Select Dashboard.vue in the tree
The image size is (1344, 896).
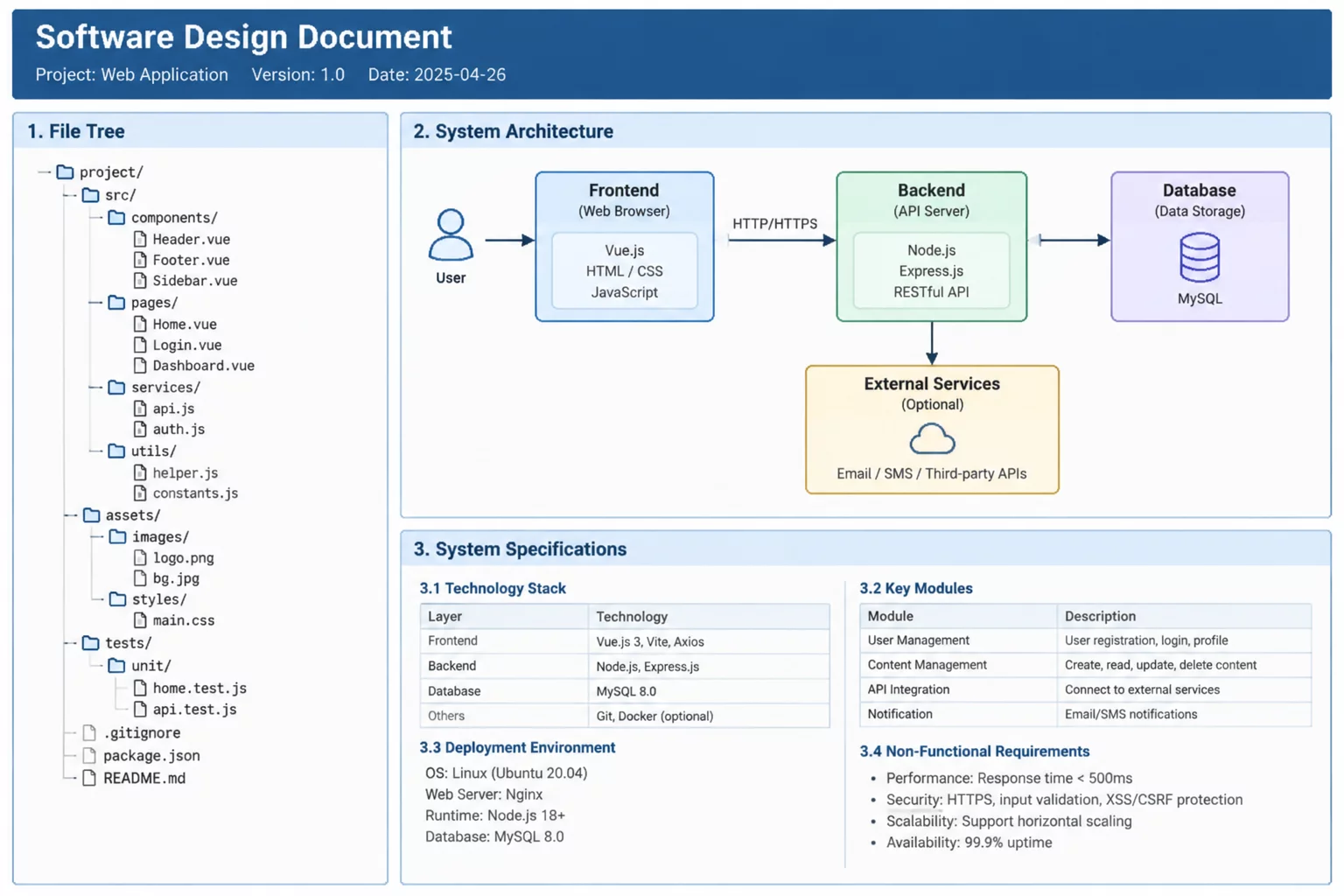click(204, 366)
